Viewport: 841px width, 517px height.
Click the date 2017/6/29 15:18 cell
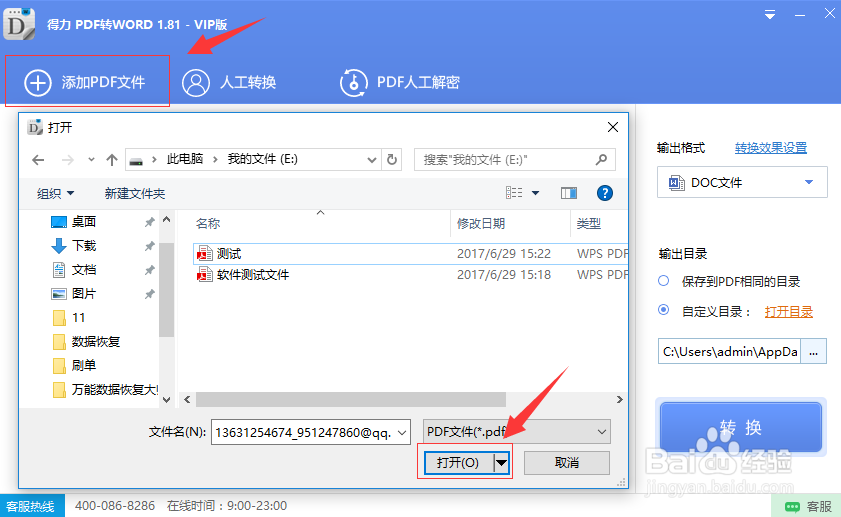504,275
